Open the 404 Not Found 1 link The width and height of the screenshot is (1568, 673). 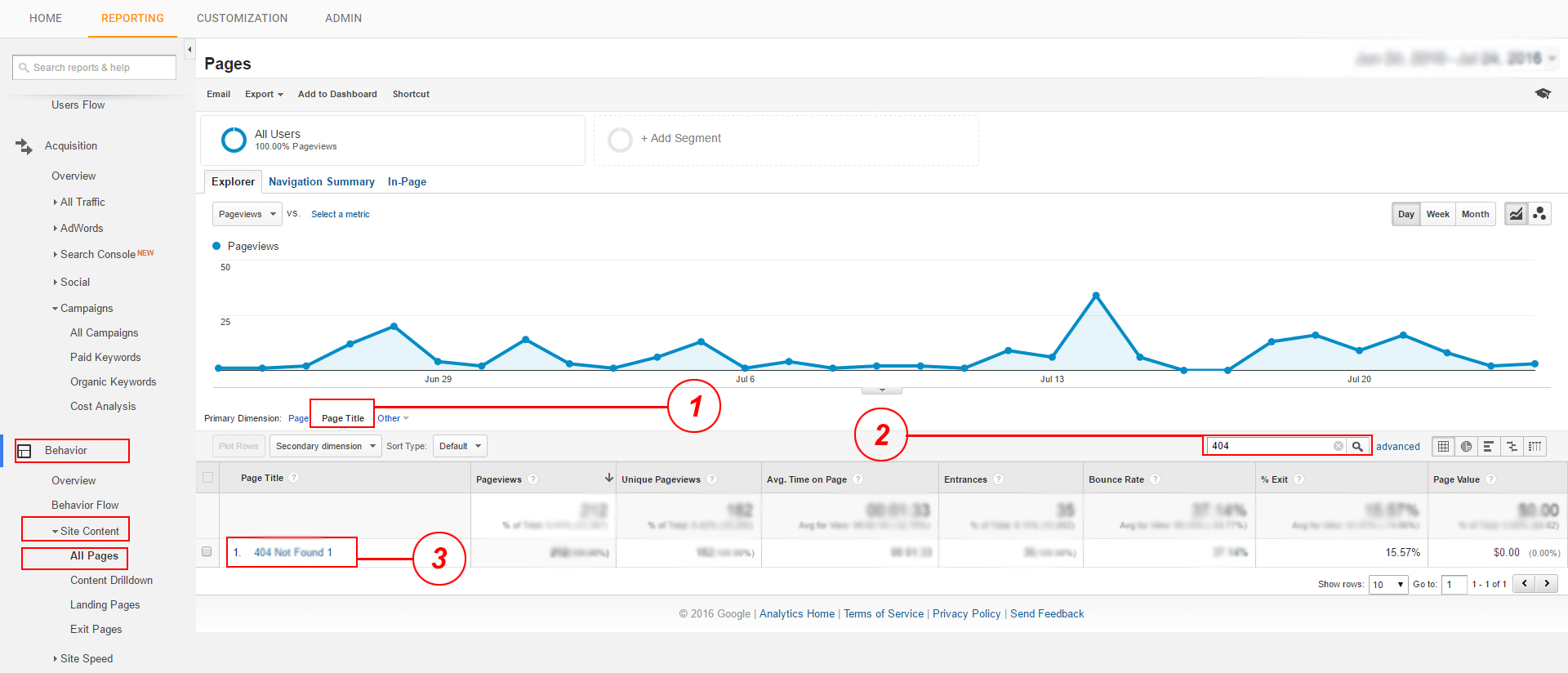click(x=293, y=552)
